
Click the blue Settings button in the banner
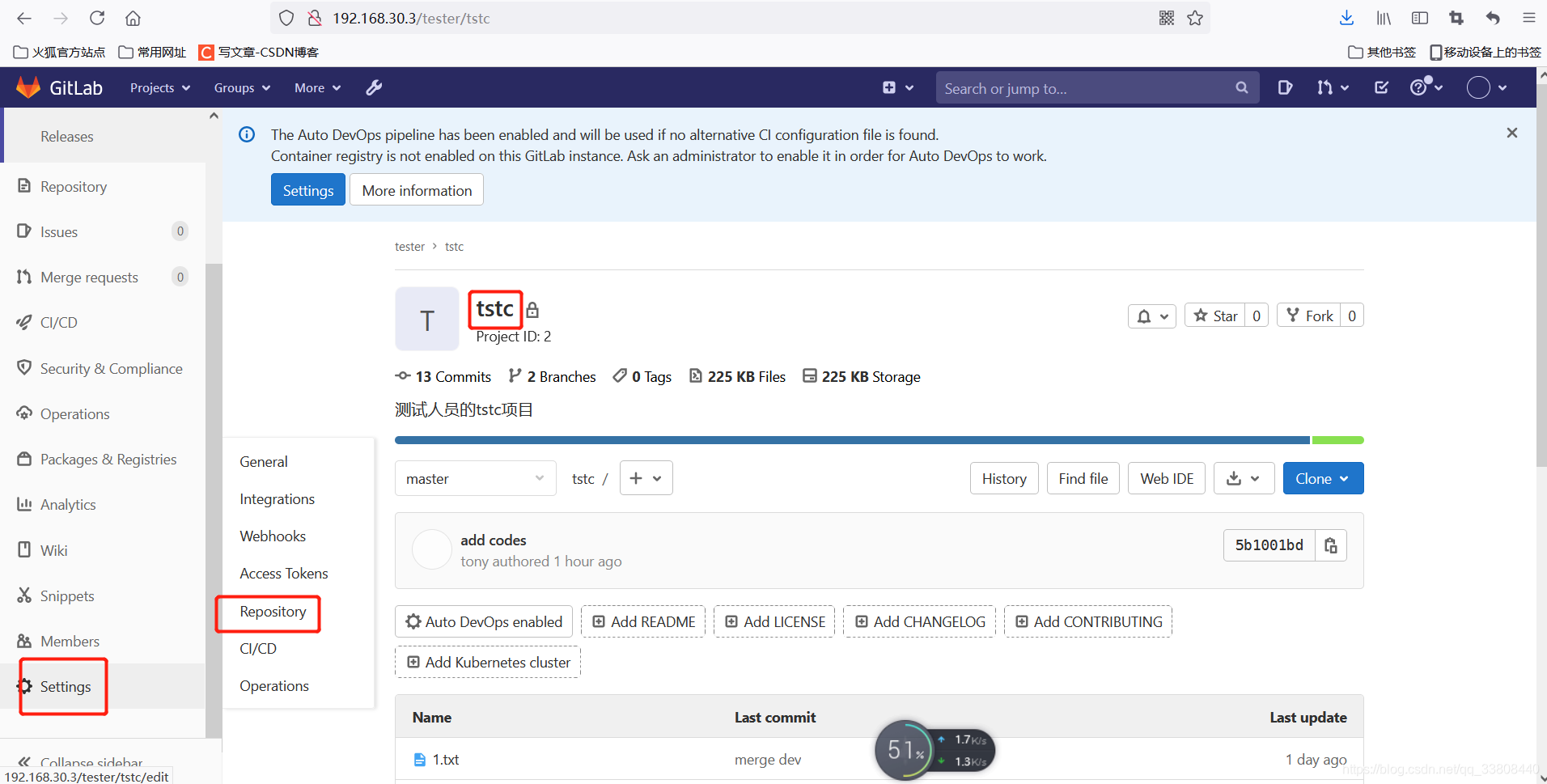[308, 190]
